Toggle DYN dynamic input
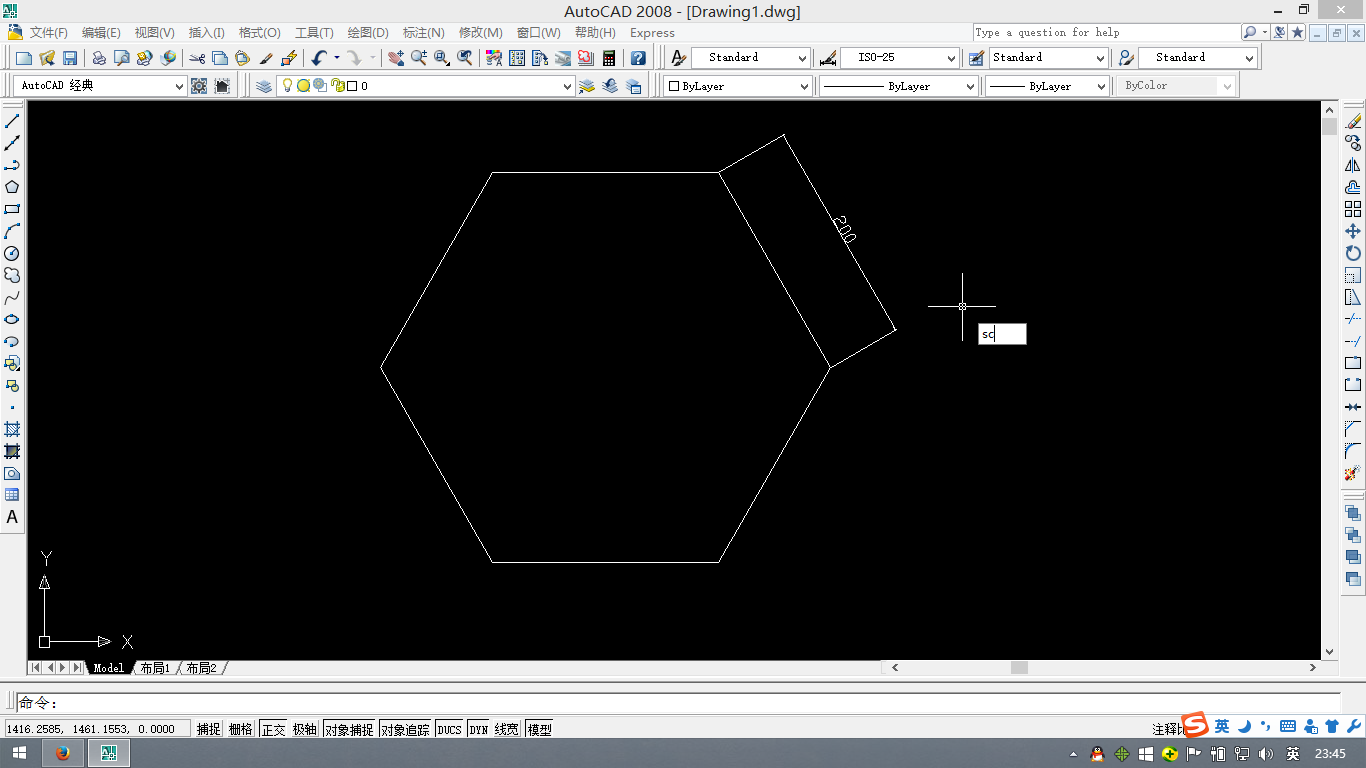Screen dimensions: 1366x768 (x=479, y=729)
